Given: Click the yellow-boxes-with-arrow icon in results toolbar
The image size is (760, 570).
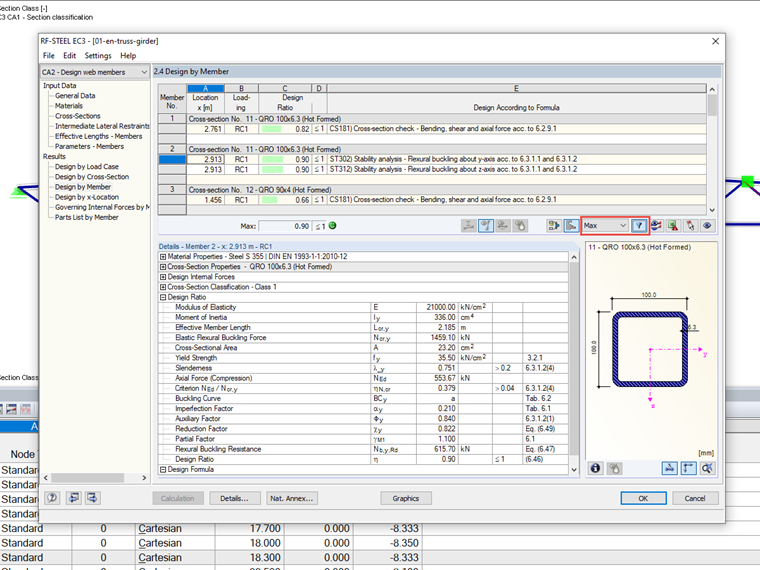Looking at the screenshot, I should point(554,225).
